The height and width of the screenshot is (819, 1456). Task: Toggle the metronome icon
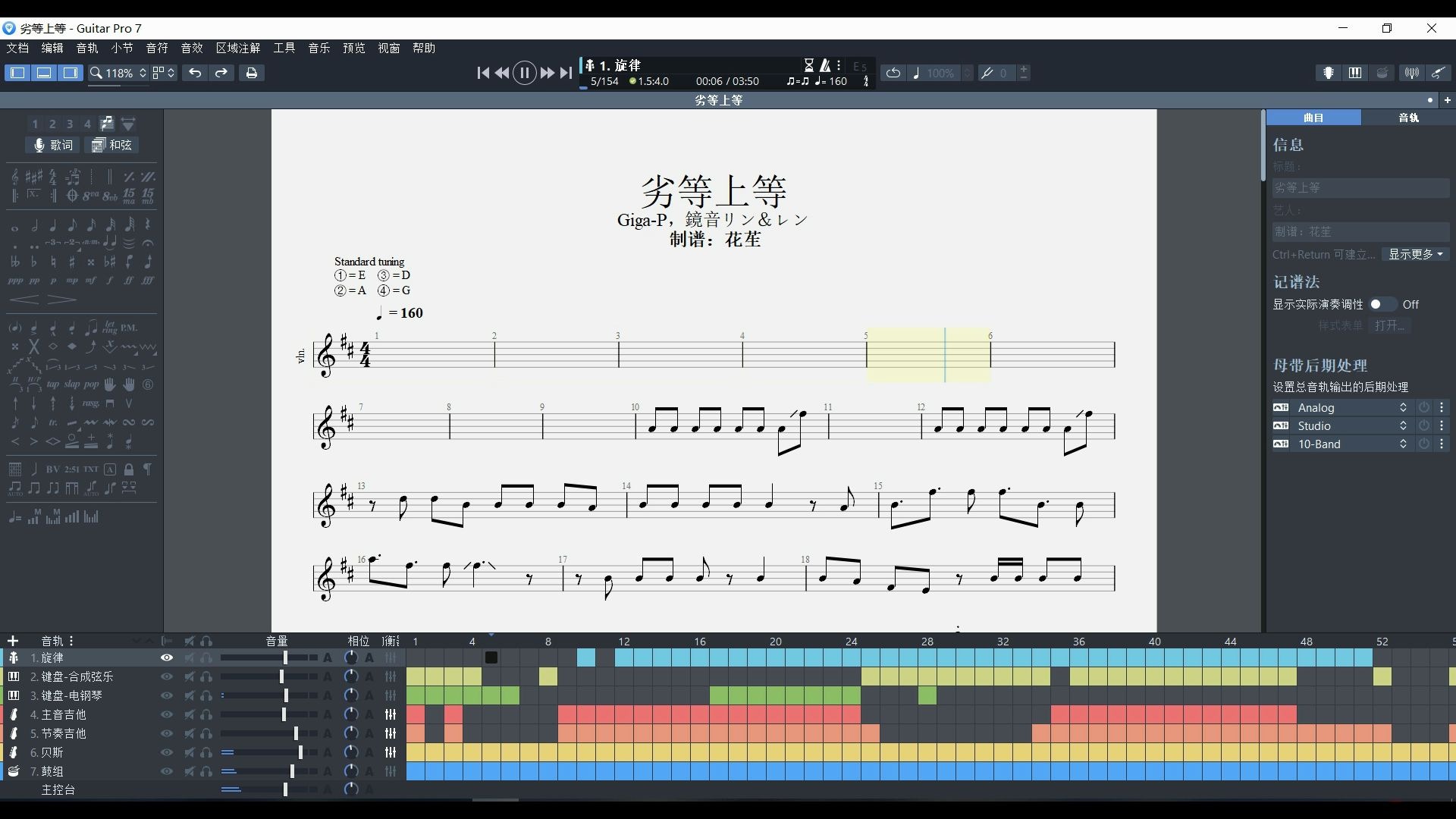pyautogui.click(x=825, y=65)
